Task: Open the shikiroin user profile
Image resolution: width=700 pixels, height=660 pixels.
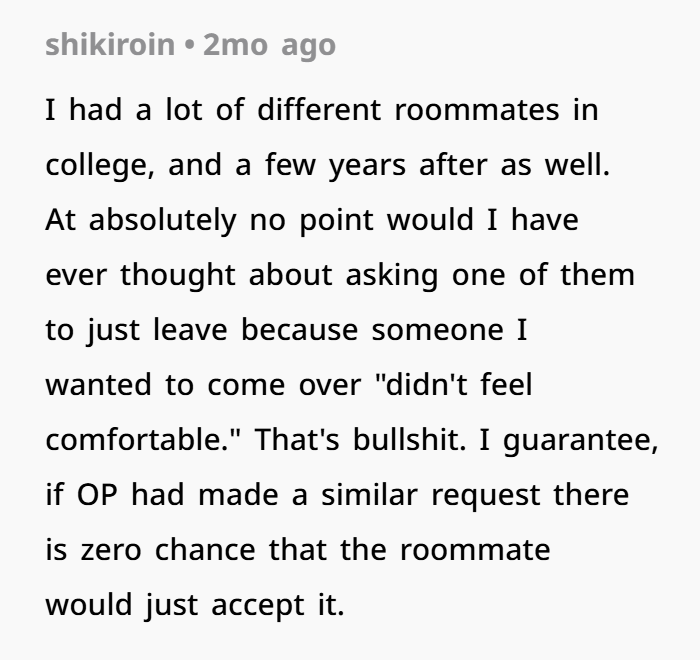Action: [110, 45]
